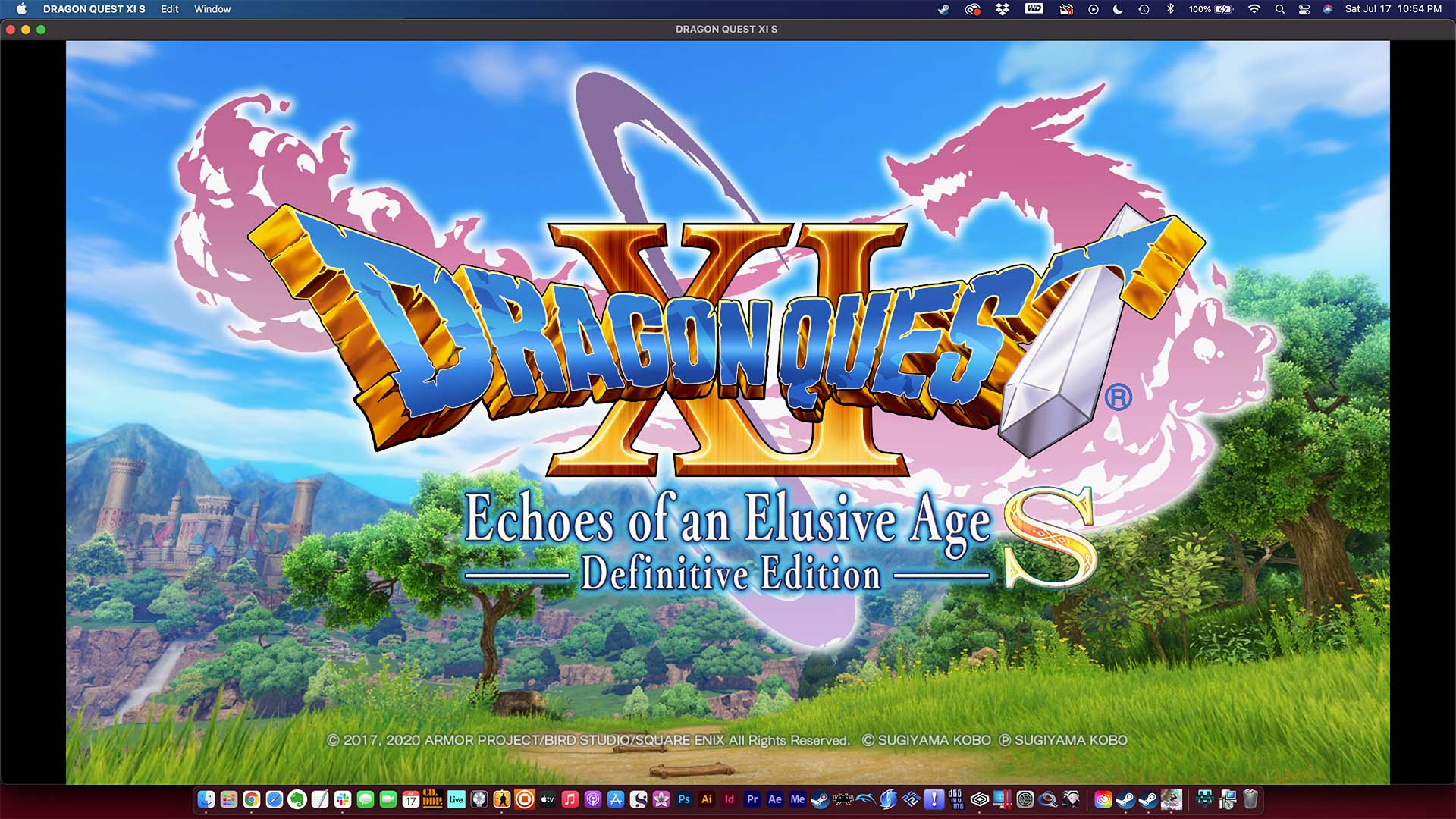
Task: Open the Trash in the dock
Action: (1250, 799)
